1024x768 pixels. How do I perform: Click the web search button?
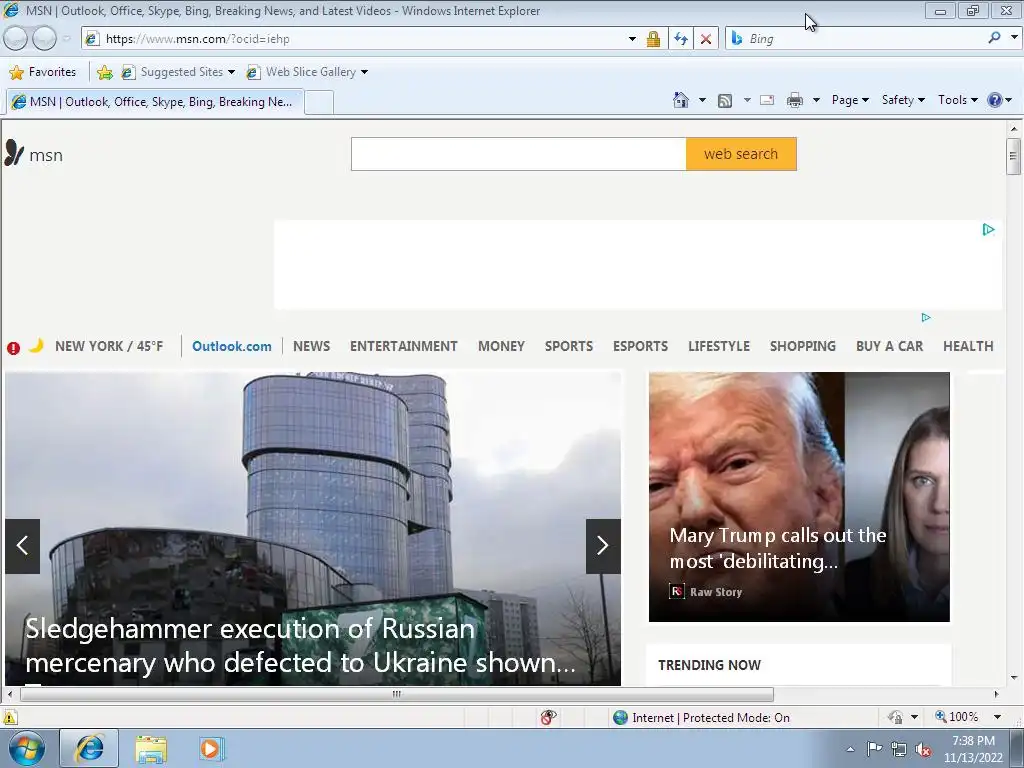741,154
